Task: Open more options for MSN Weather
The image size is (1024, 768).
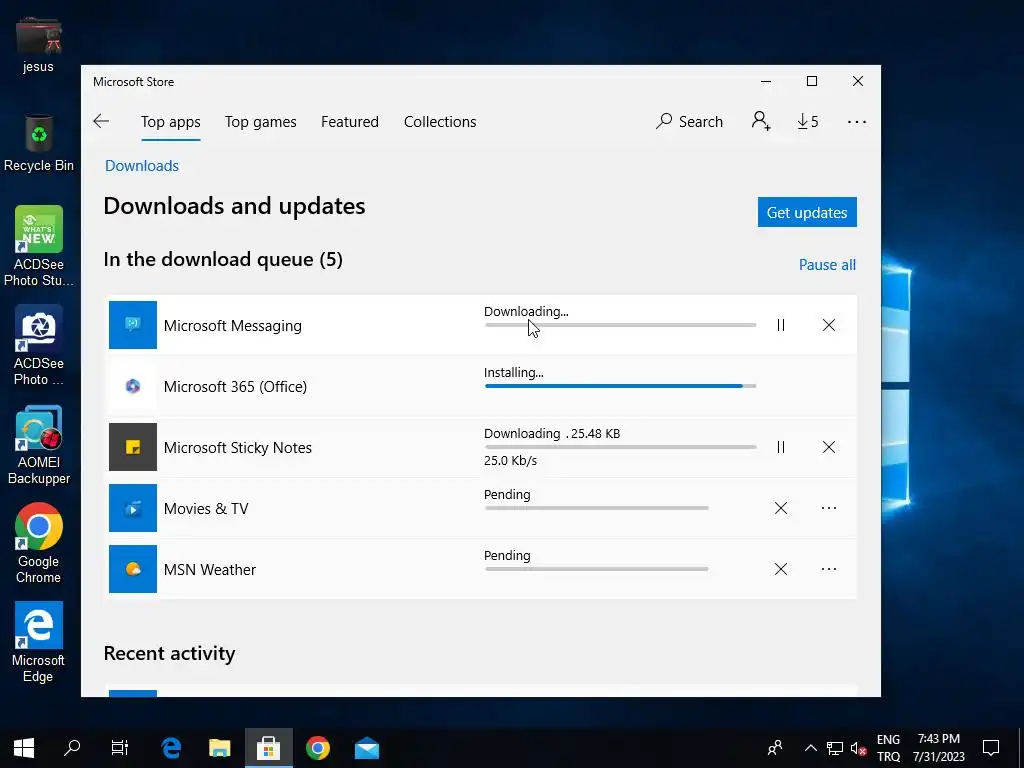Action: point(829,569)
